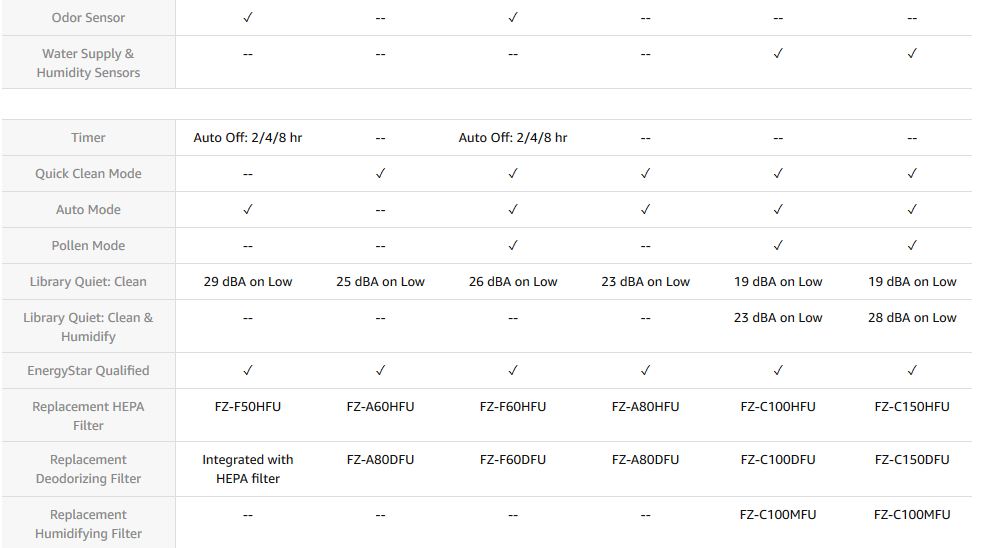The image size is (981, 548).
Task: Click the Odor Sensor checkmark in first product column
Action: (x=248, y=18)
